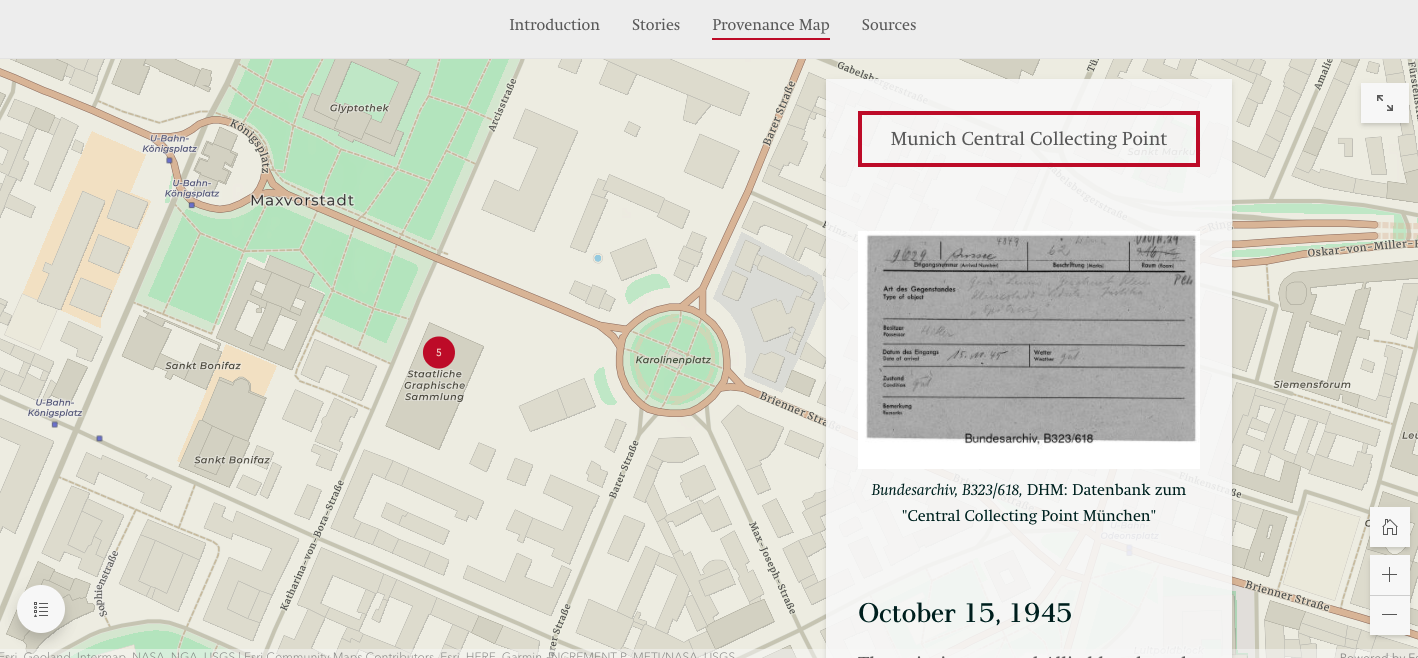The height and width of the screenshot is (658, 1418).
Task: Click the small blue dot on map
Action: coord(598,258)
